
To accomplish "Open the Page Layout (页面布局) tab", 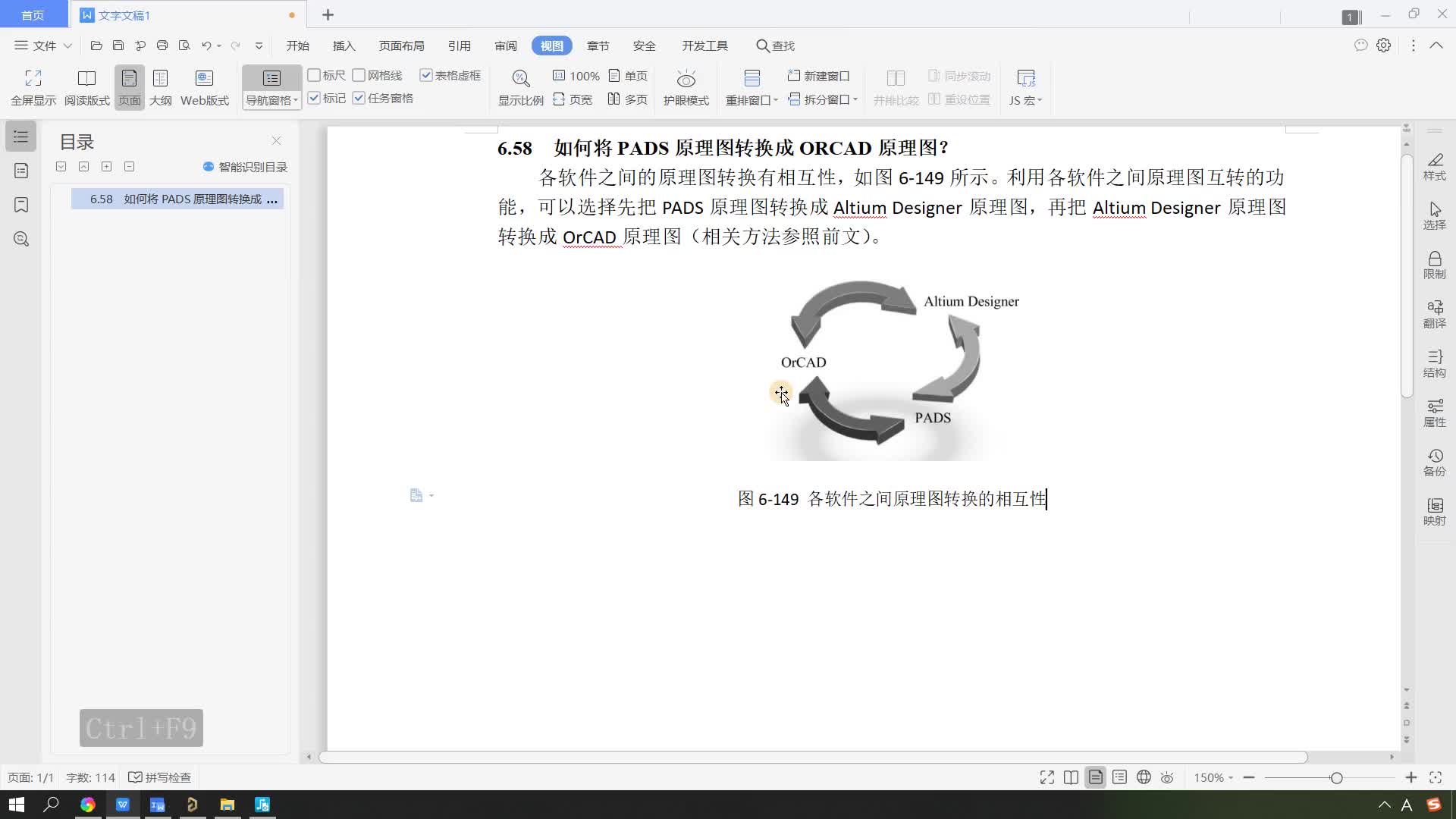I will 401,45.
